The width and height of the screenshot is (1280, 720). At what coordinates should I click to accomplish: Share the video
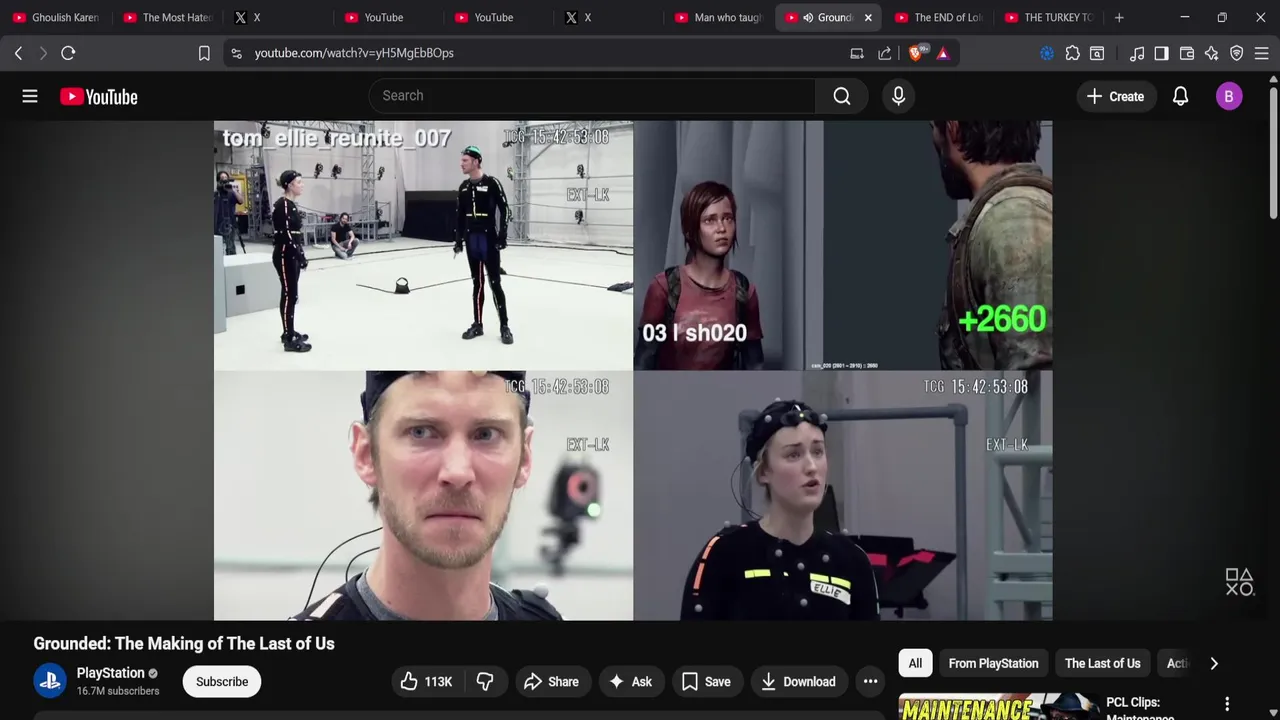[x=551, y=682]
